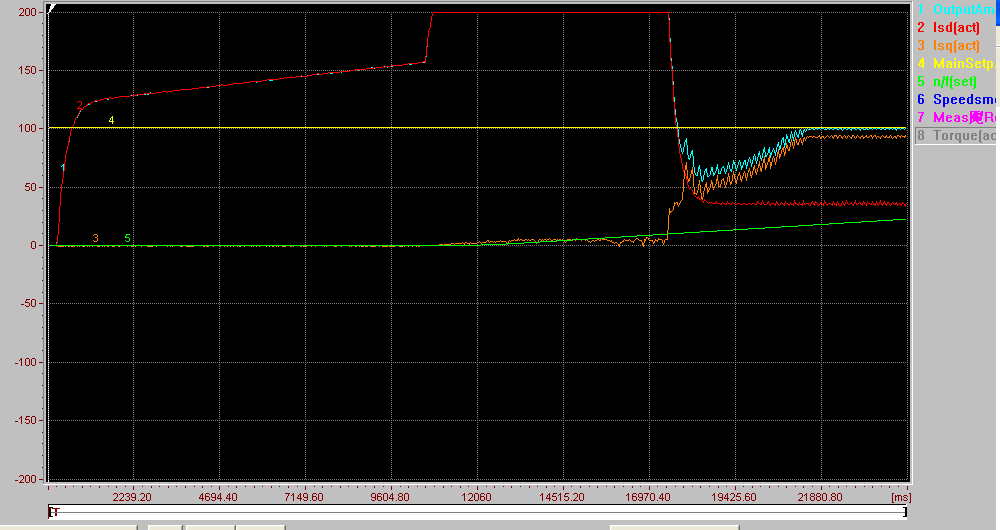
Task: Click the 16970.40 time axis label
Action: pyautogui.click(x=648, y=497)
